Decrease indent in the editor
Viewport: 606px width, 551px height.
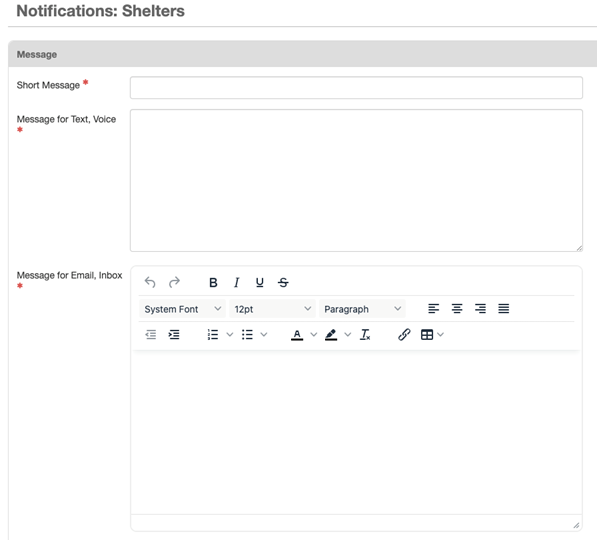coord(151,335)
